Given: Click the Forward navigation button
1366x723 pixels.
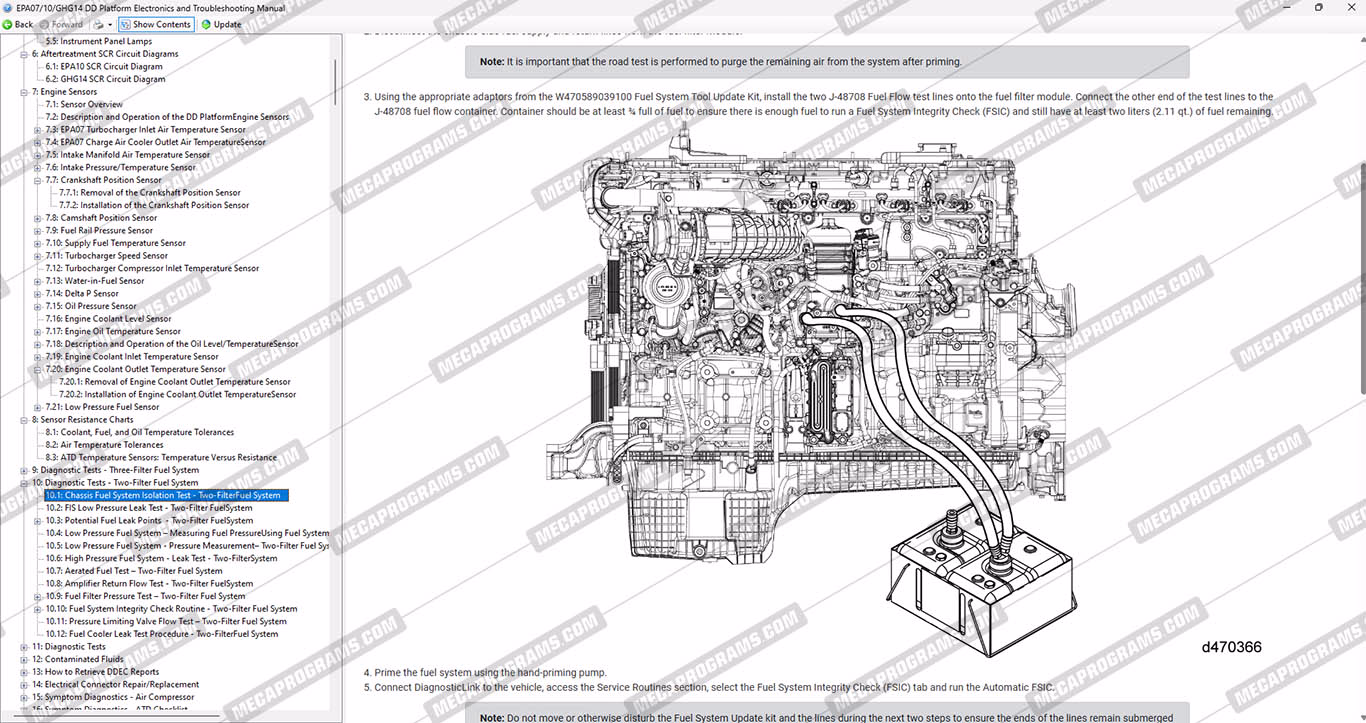Looking at the screenshot, I should 61,24.
